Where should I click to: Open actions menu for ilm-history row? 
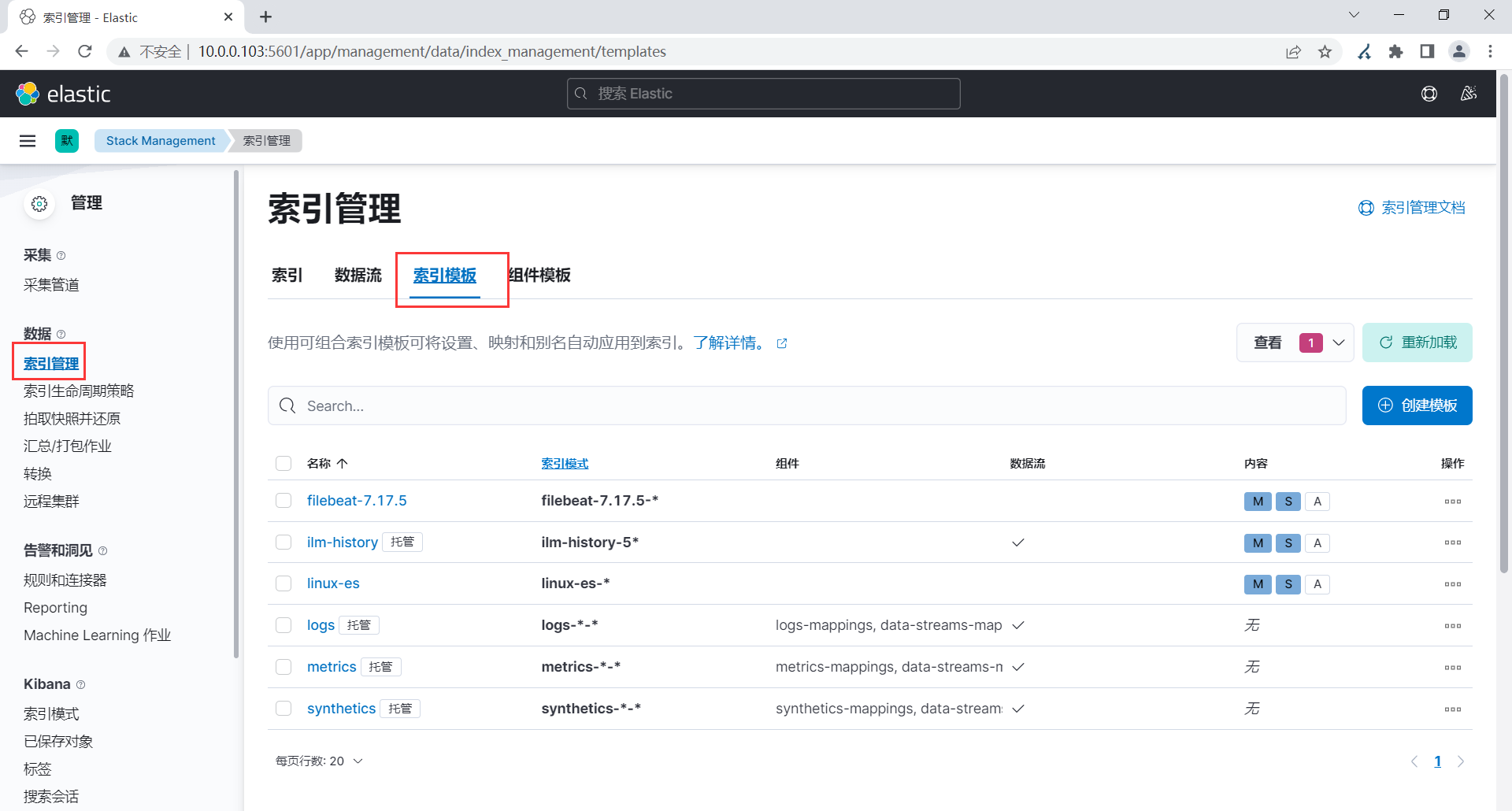pos(1453,543)
